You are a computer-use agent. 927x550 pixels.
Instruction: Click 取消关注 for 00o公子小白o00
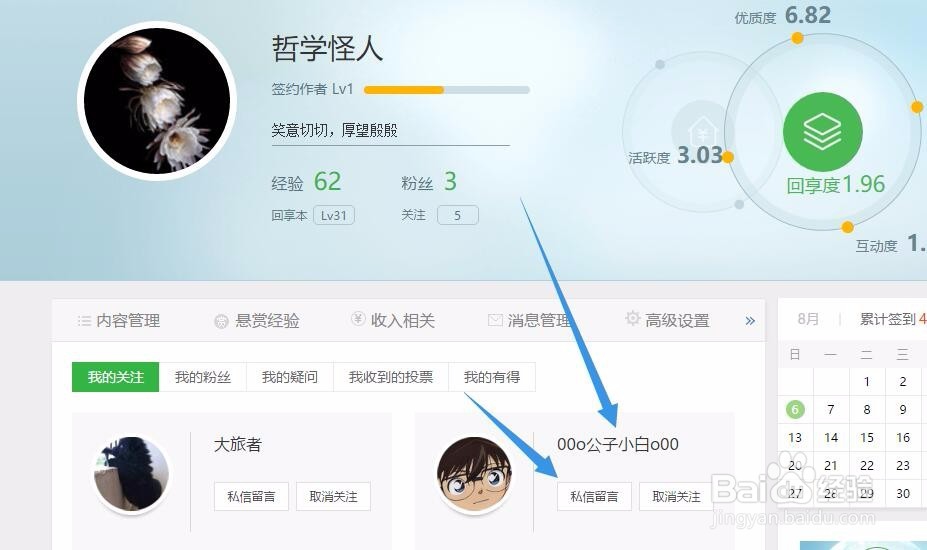click(x=676, y=496)
